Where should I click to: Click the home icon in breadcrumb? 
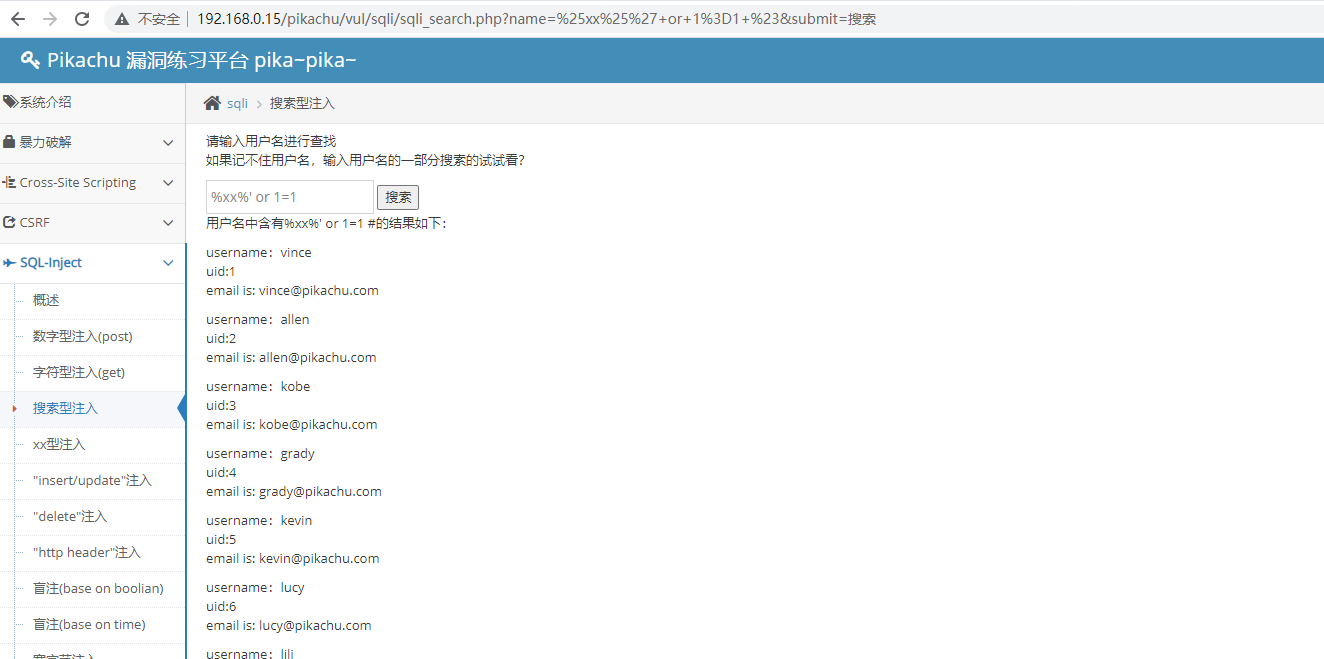tap(212, 103)
